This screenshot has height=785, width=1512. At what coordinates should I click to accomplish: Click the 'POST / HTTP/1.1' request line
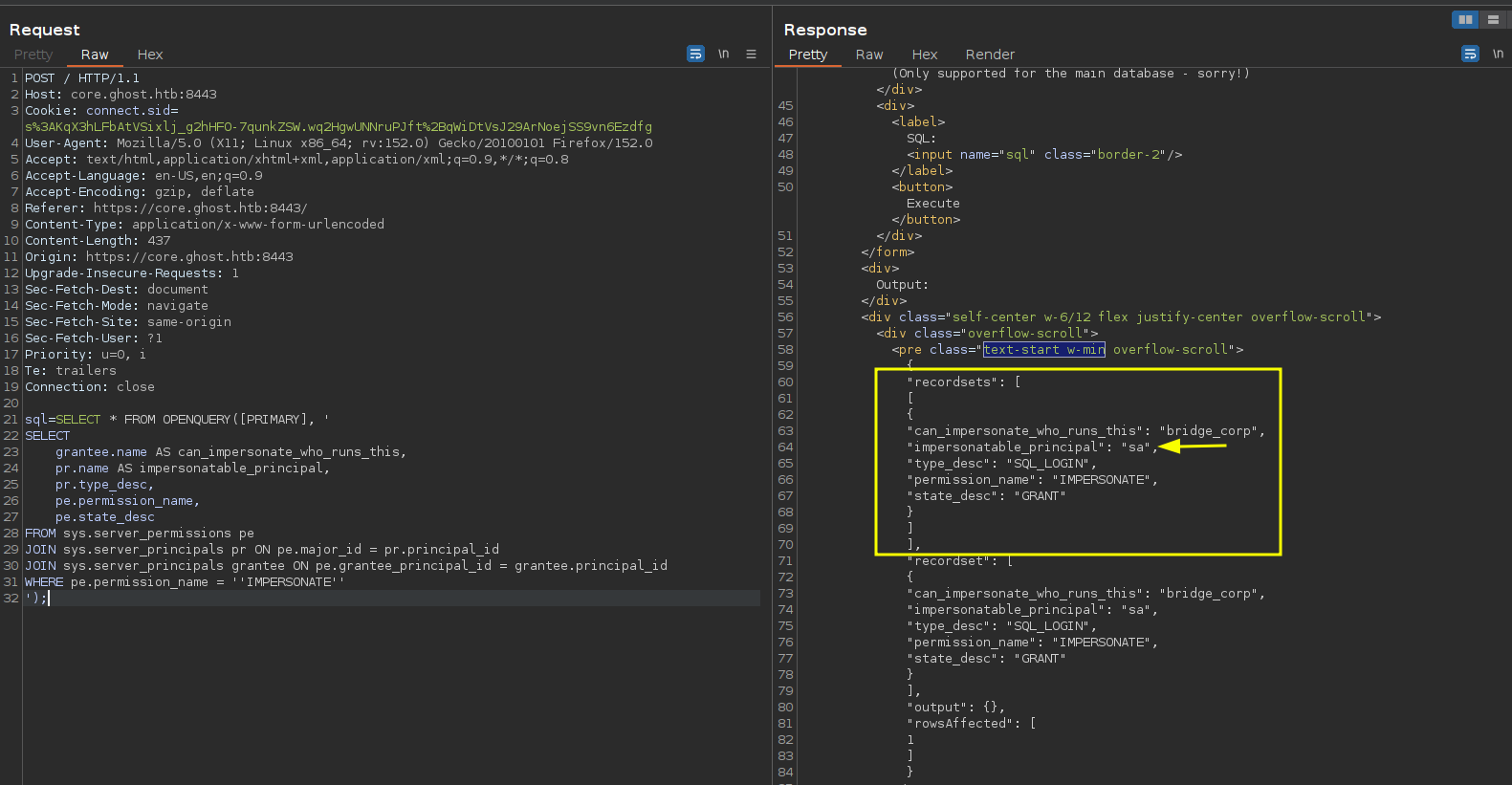82,78
